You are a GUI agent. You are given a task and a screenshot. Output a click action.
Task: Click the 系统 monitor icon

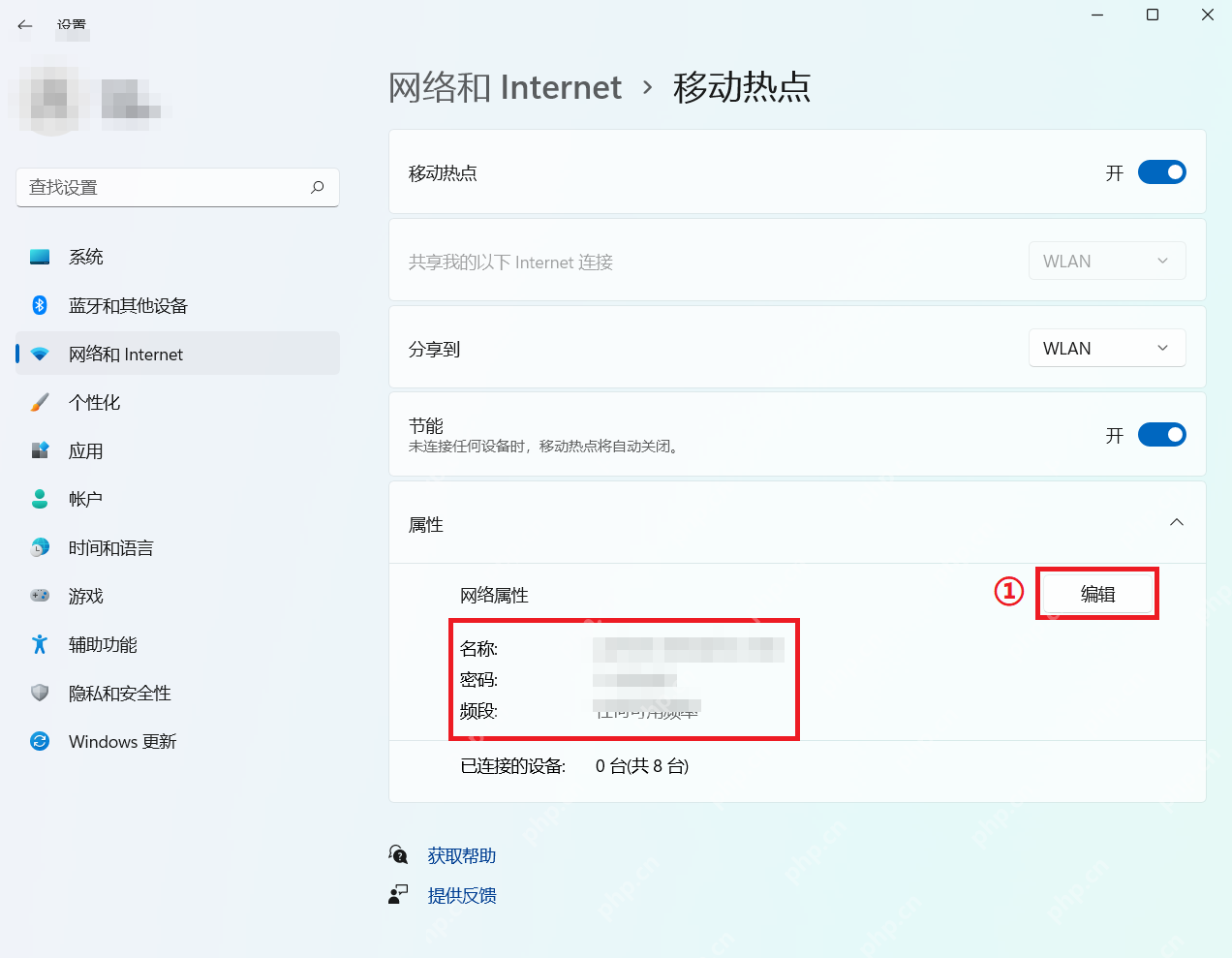[40, 257]
